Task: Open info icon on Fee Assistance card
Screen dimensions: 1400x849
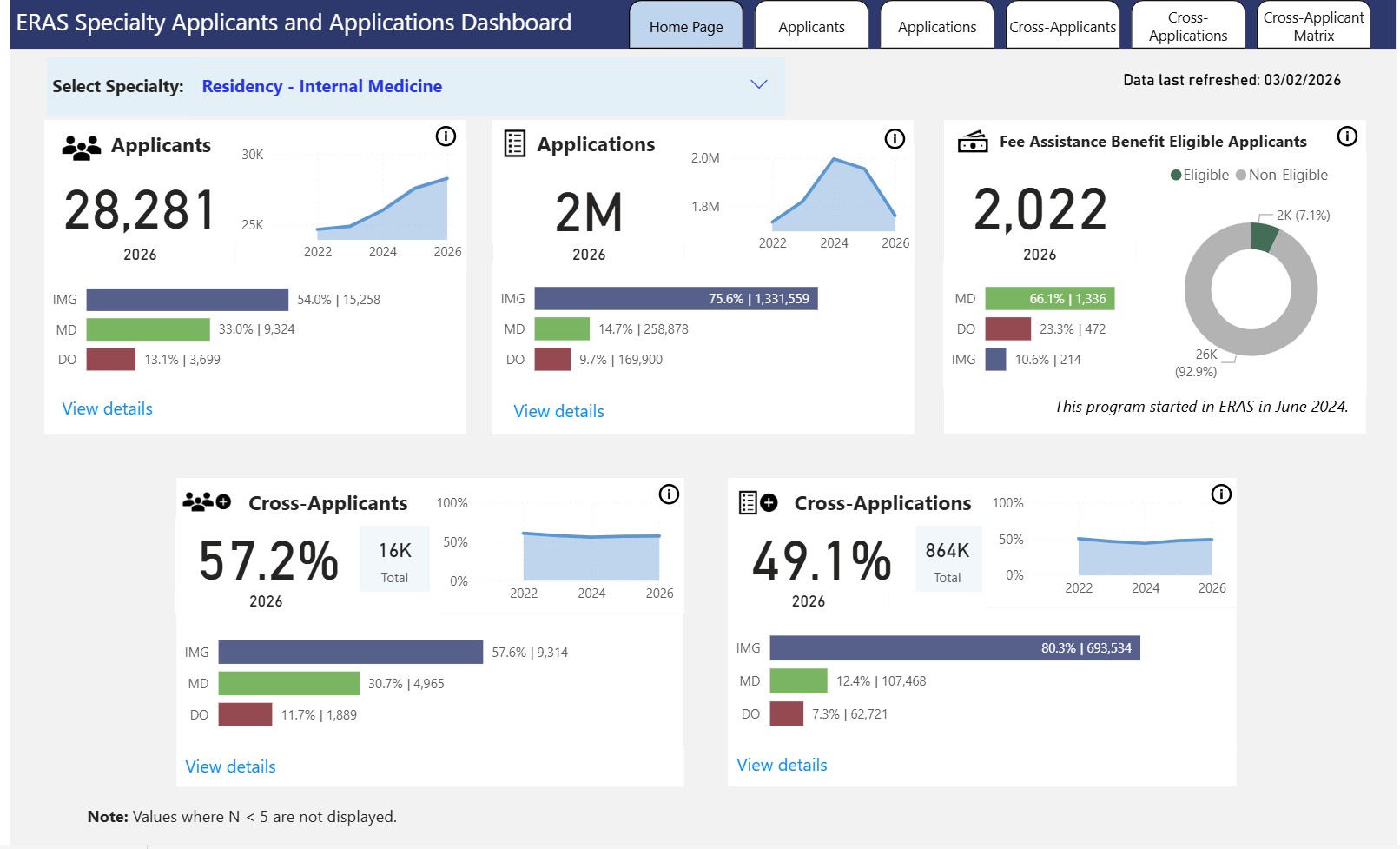Action: [x=1347, y=136]
